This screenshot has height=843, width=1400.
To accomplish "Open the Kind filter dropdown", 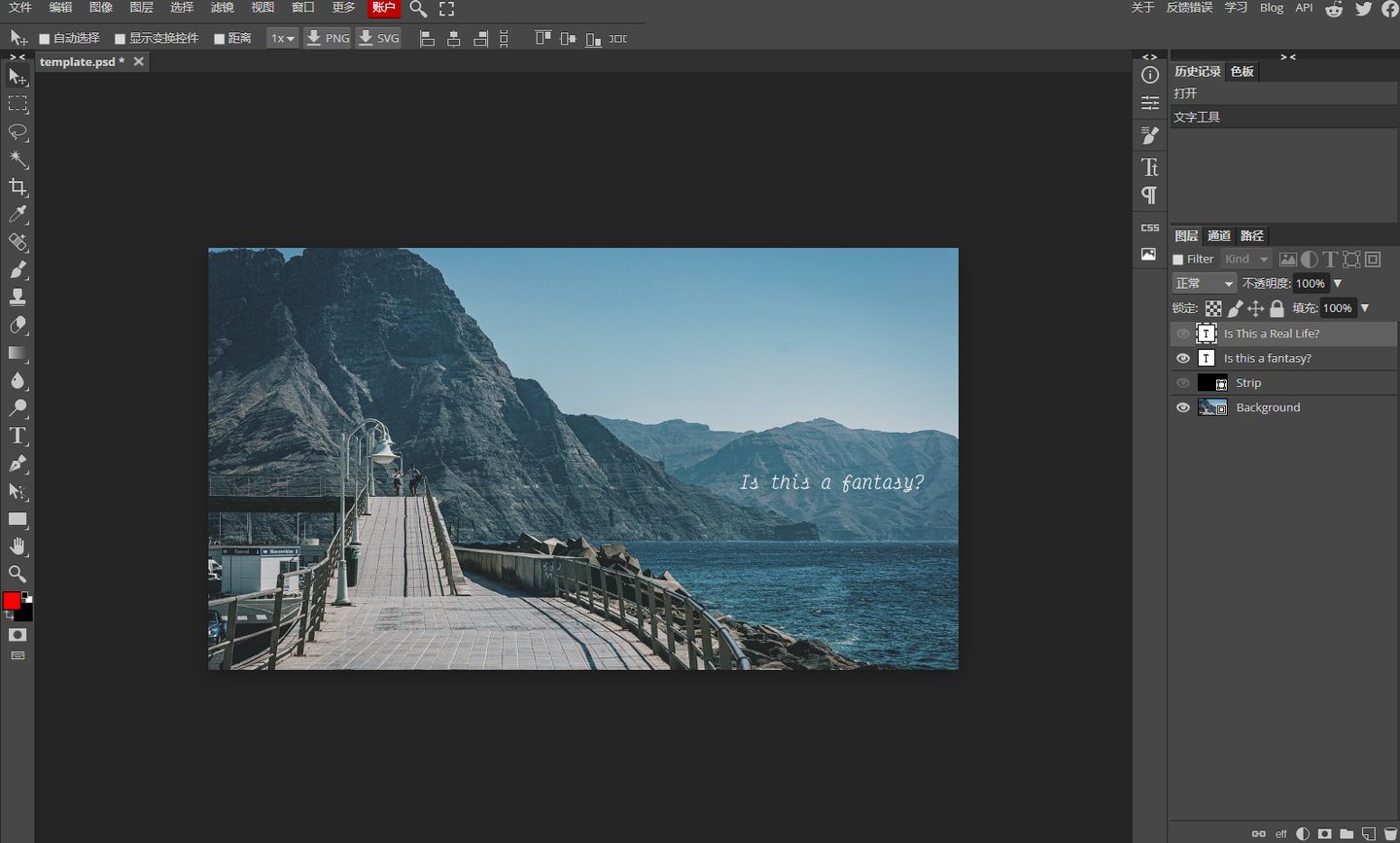I will tap(1245, 260).
